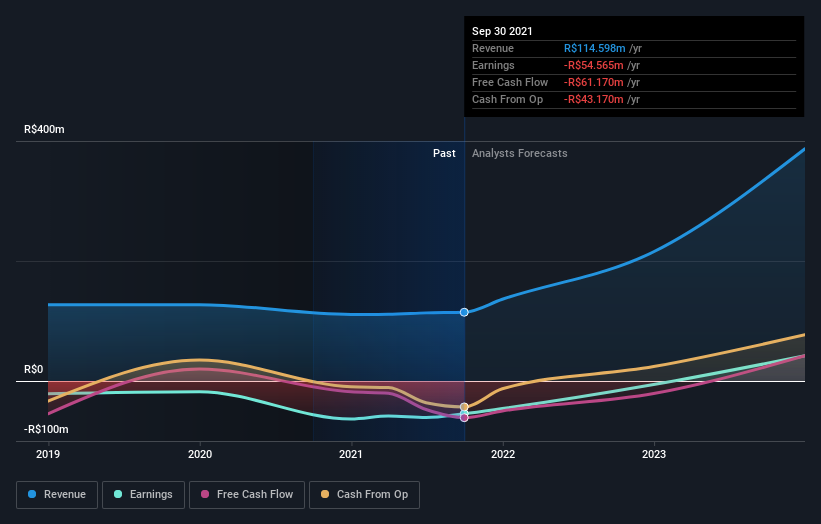
Task: Click the R$114.598m revenue value
Action: (594, 48)
